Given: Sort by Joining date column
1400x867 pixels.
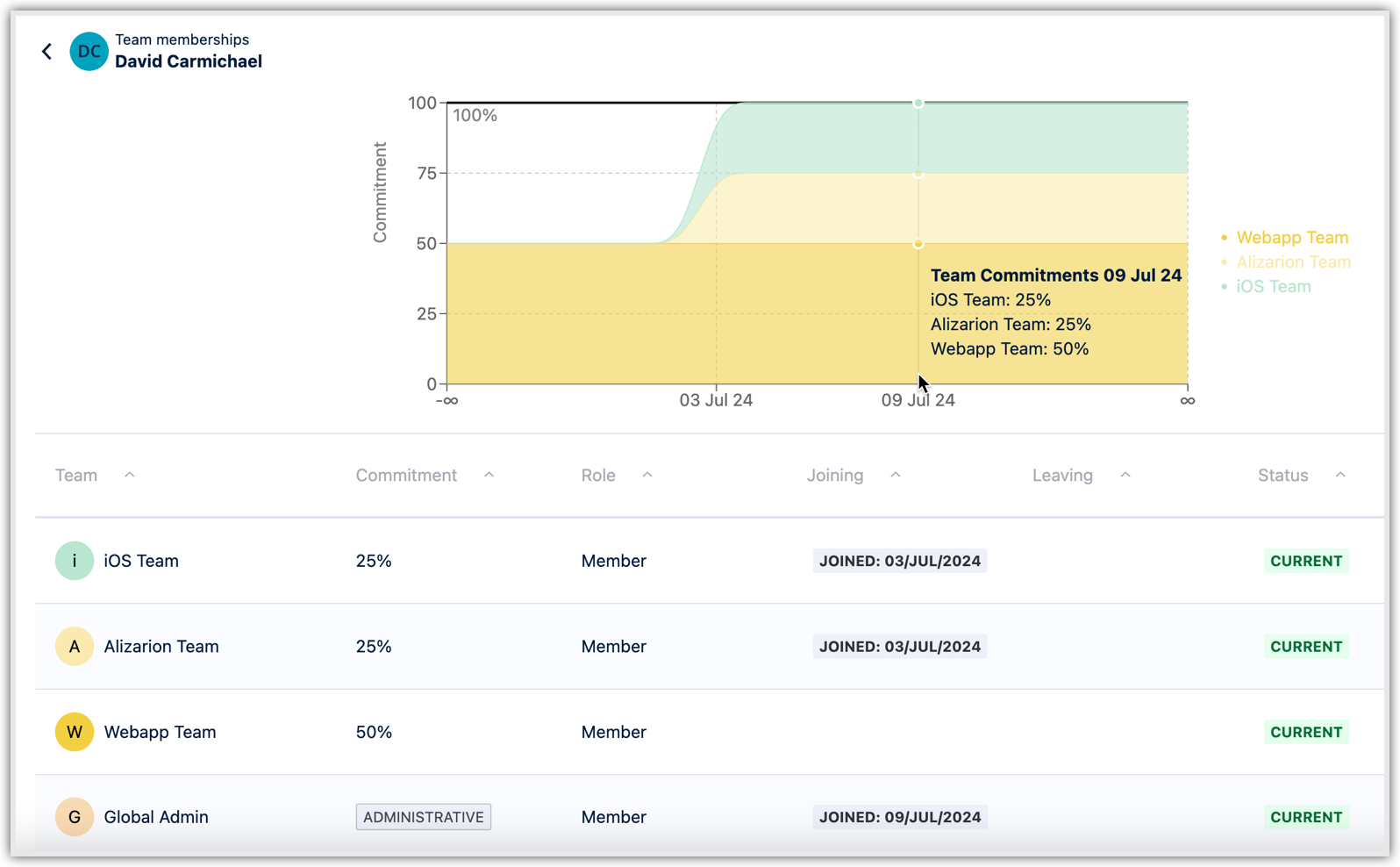Looking at the screenshot, I should click(x=835, y=476).
